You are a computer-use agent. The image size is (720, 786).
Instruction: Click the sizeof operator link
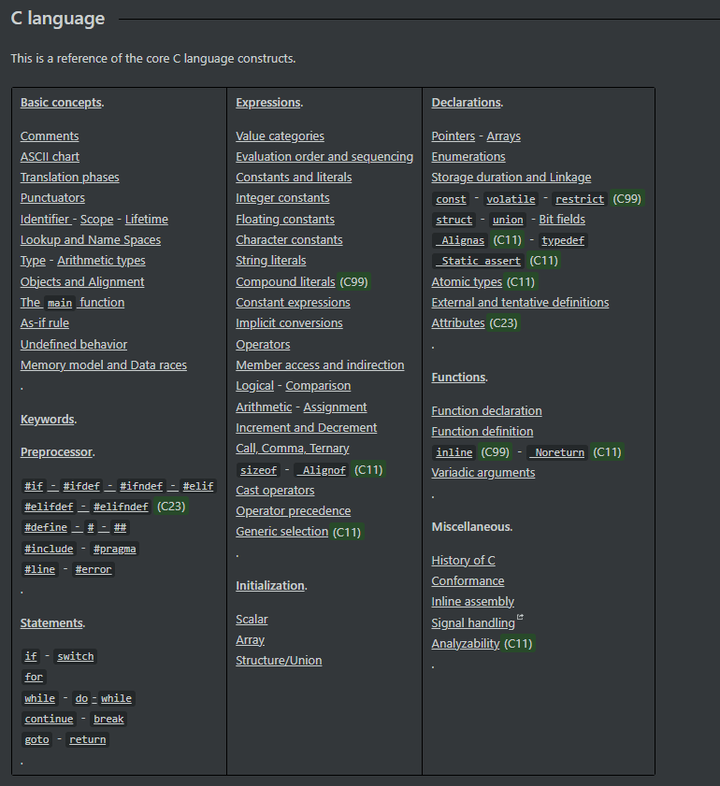tap(259, 470)
